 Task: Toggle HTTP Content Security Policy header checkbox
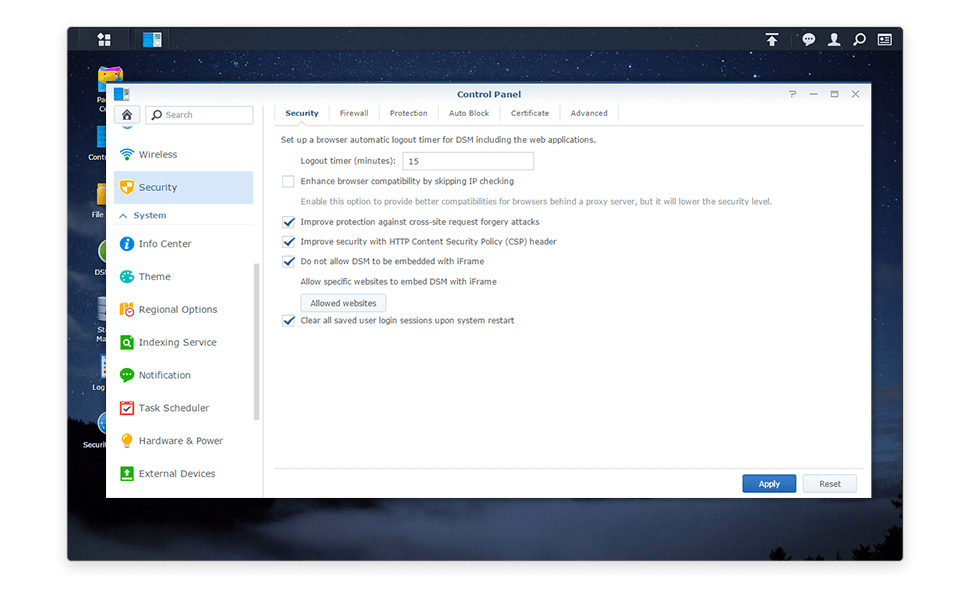click(x=289, y=242)
